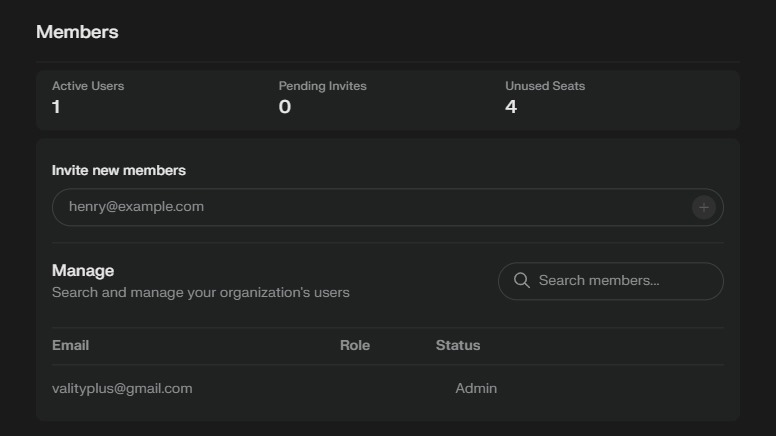Click the plus icon to add invite
This screenshot has width=776, height=436.
(703, 207)
